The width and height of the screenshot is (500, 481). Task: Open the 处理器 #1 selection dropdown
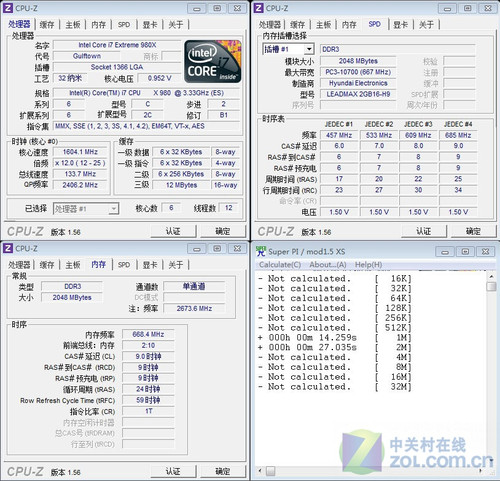tap(114, 209)
